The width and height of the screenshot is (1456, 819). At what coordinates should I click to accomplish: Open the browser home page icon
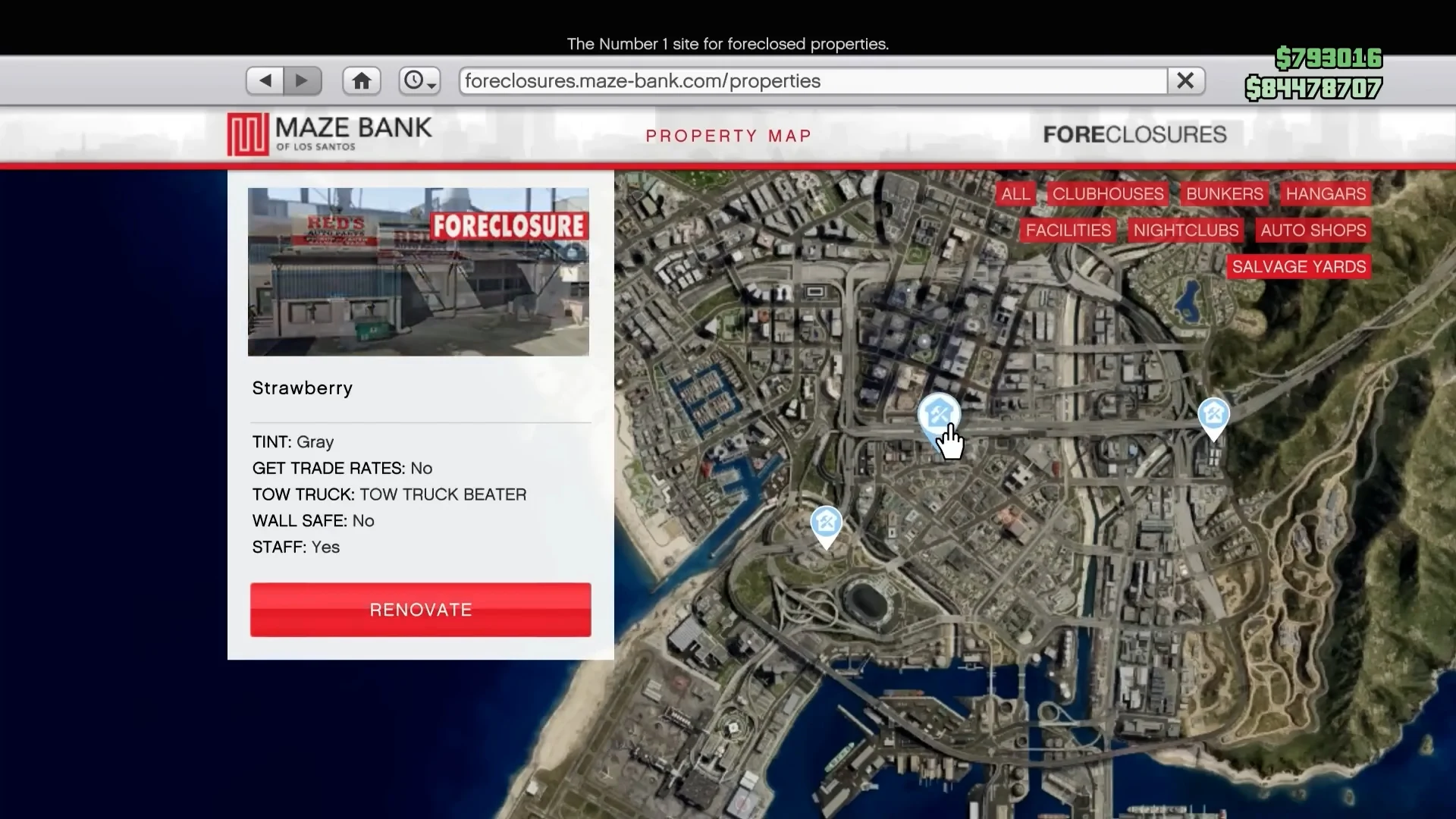tap(362, 80)
